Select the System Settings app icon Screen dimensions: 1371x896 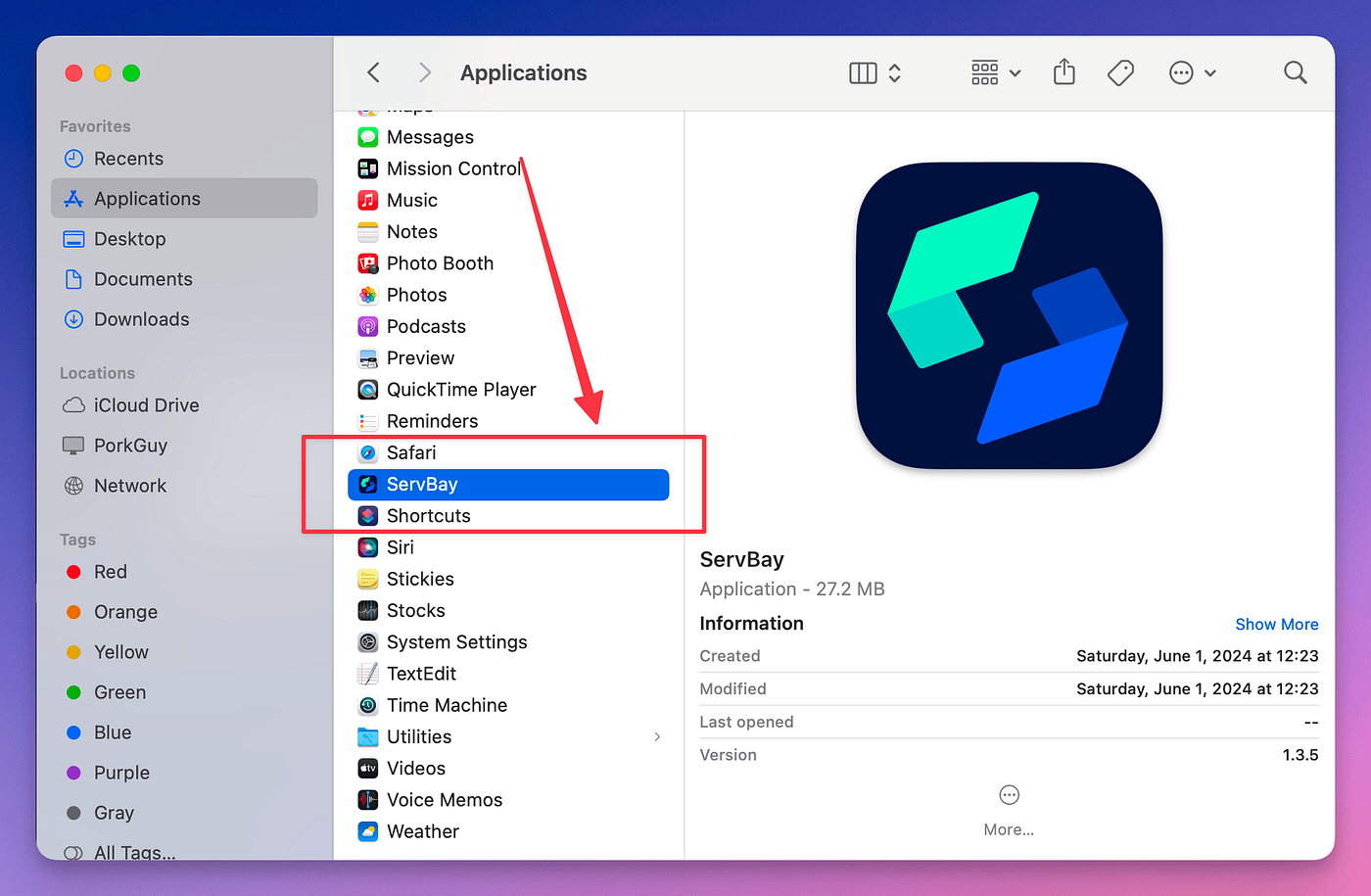tap(368, 642)
